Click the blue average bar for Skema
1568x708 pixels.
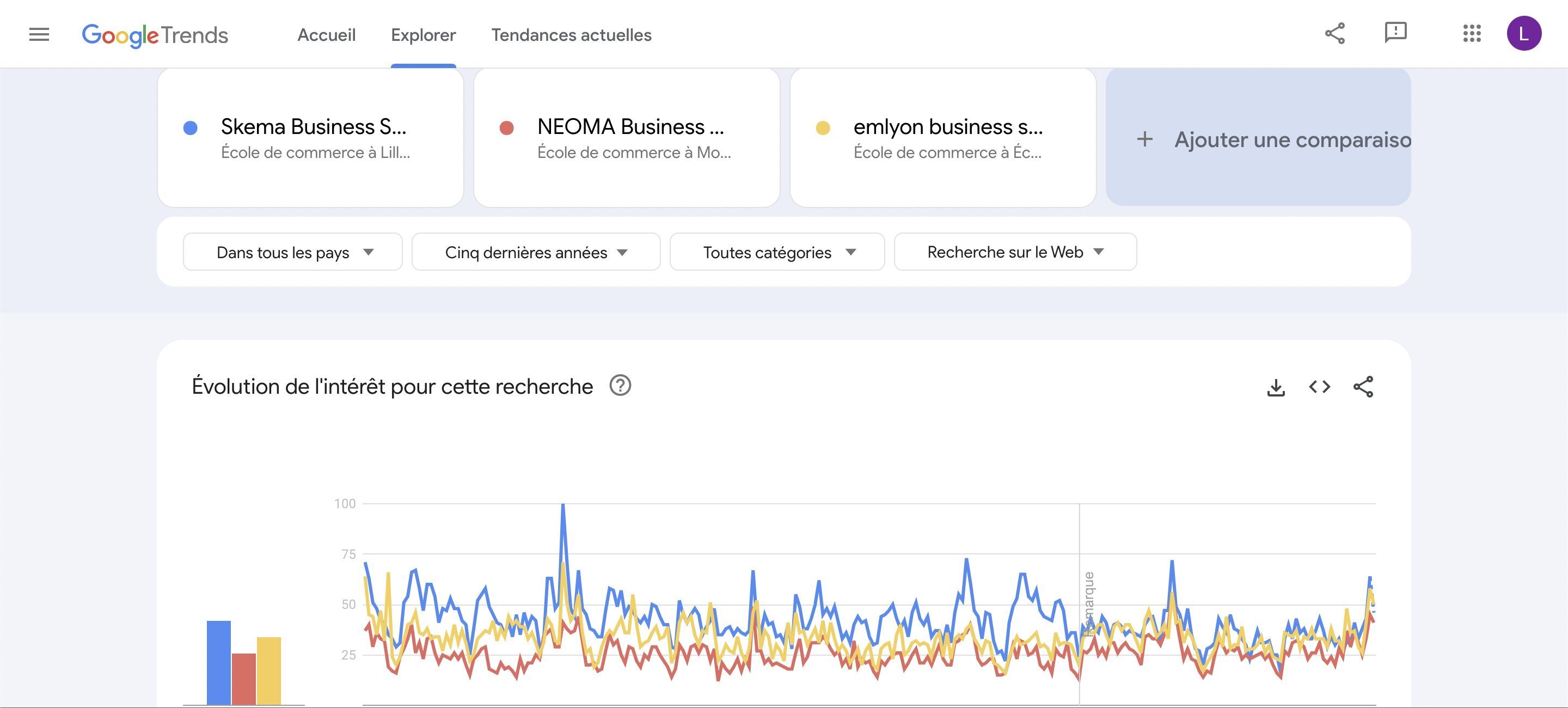(x=219, y=663)
